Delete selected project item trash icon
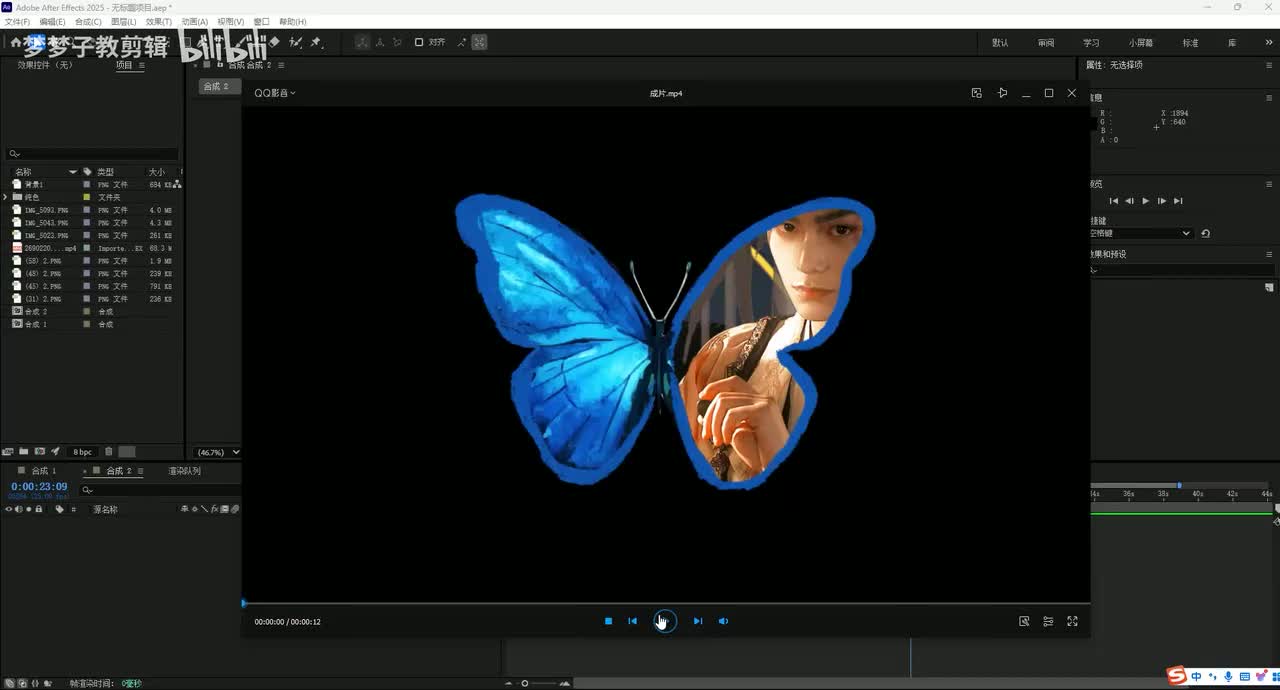This screenshot has height=690, width=1280. click(109, 452)
